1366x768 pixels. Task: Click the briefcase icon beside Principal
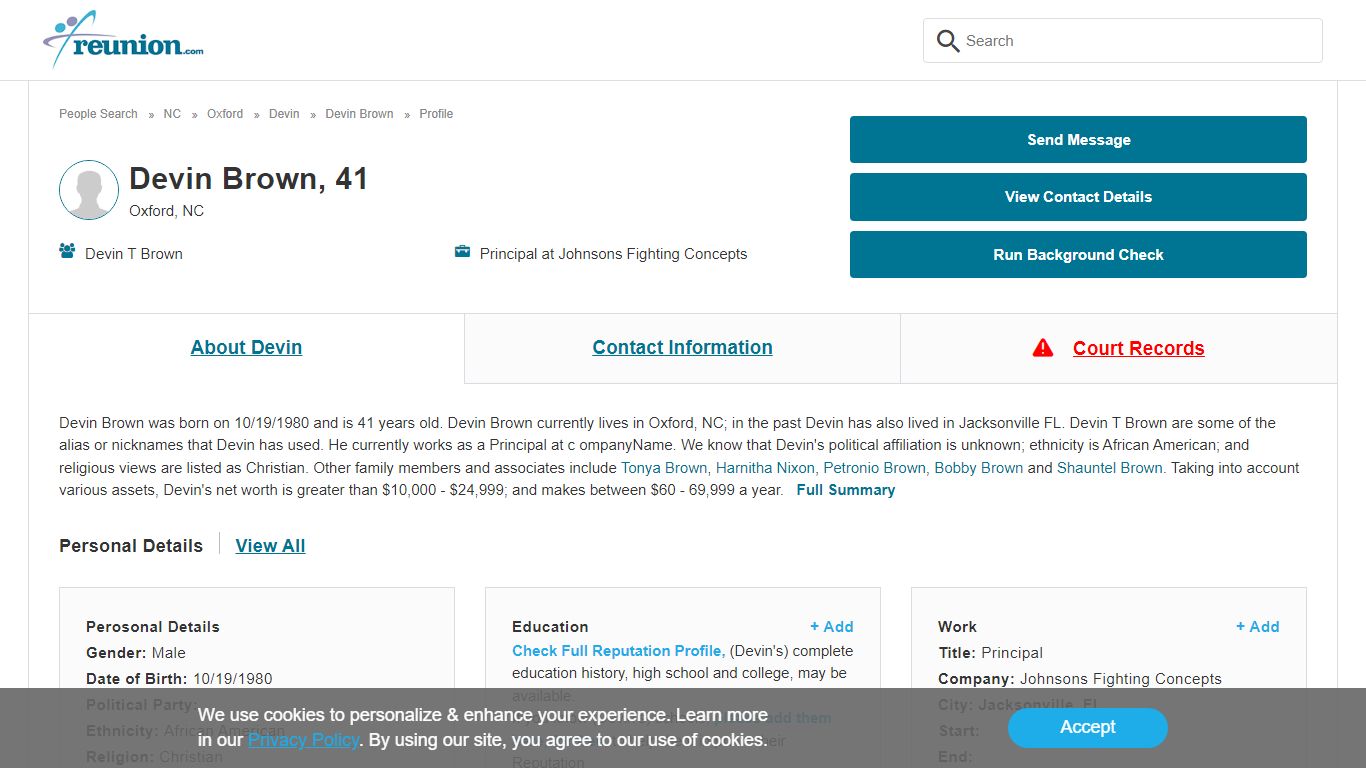462,252
